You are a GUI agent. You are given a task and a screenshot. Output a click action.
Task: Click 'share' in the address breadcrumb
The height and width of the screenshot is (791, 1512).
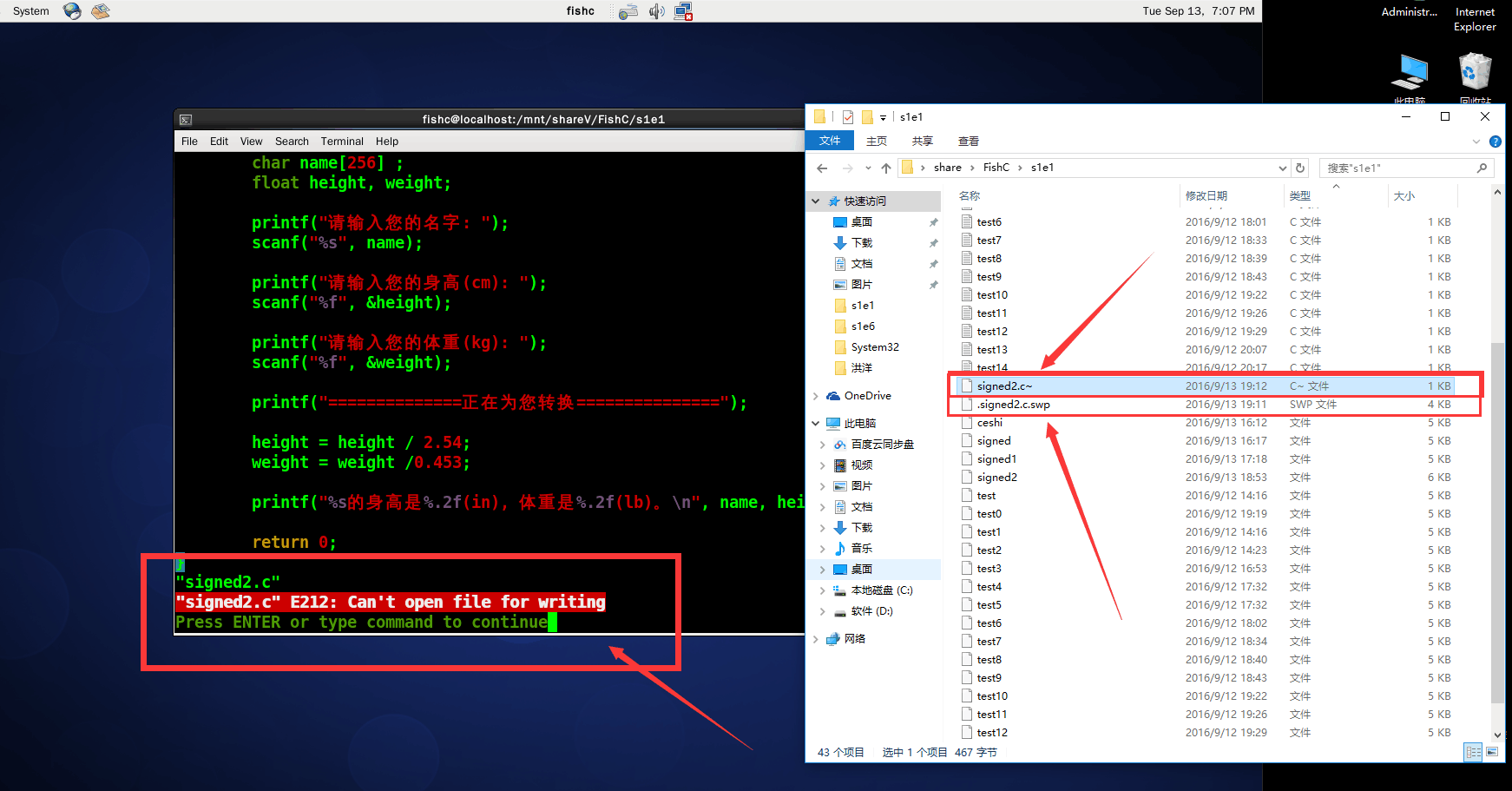tap(947, 168)
